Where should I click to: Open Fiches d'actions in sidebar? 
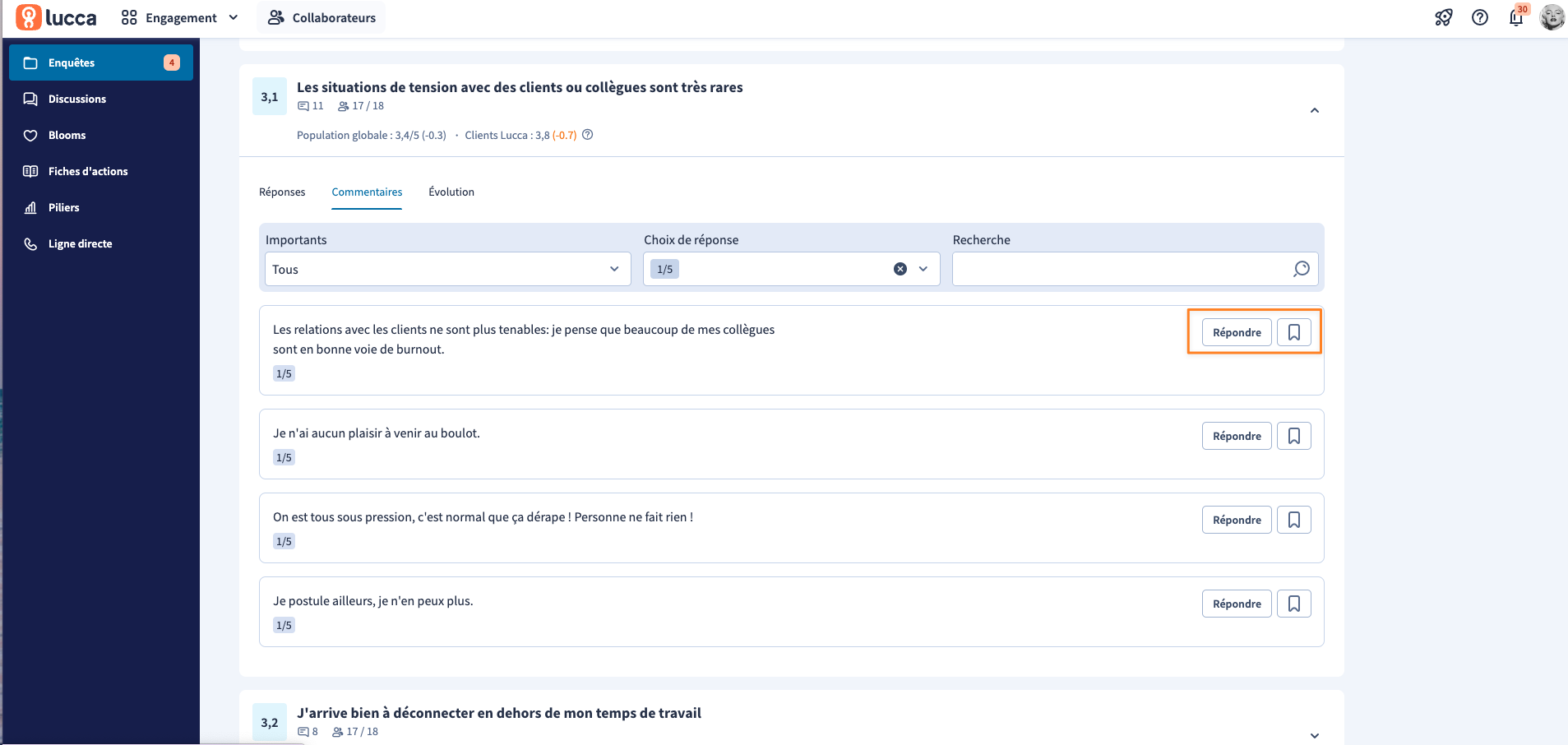(x=101, y=171)
